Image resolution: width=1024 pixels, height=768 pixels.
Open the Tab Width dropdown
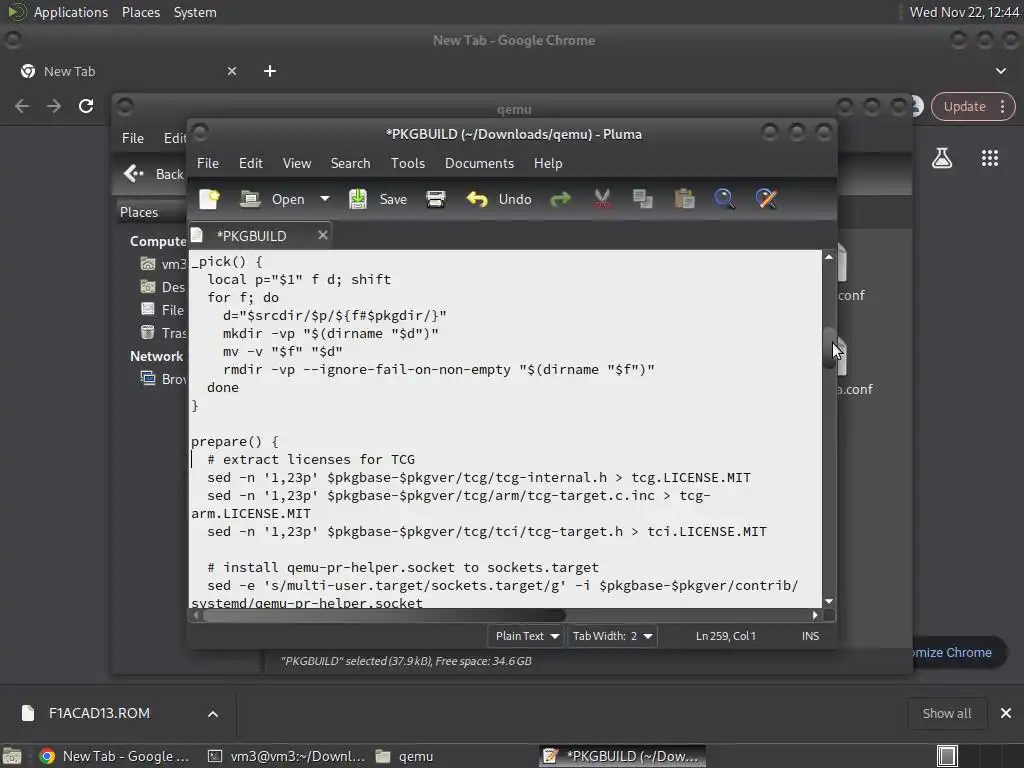[x=612, y=636]
